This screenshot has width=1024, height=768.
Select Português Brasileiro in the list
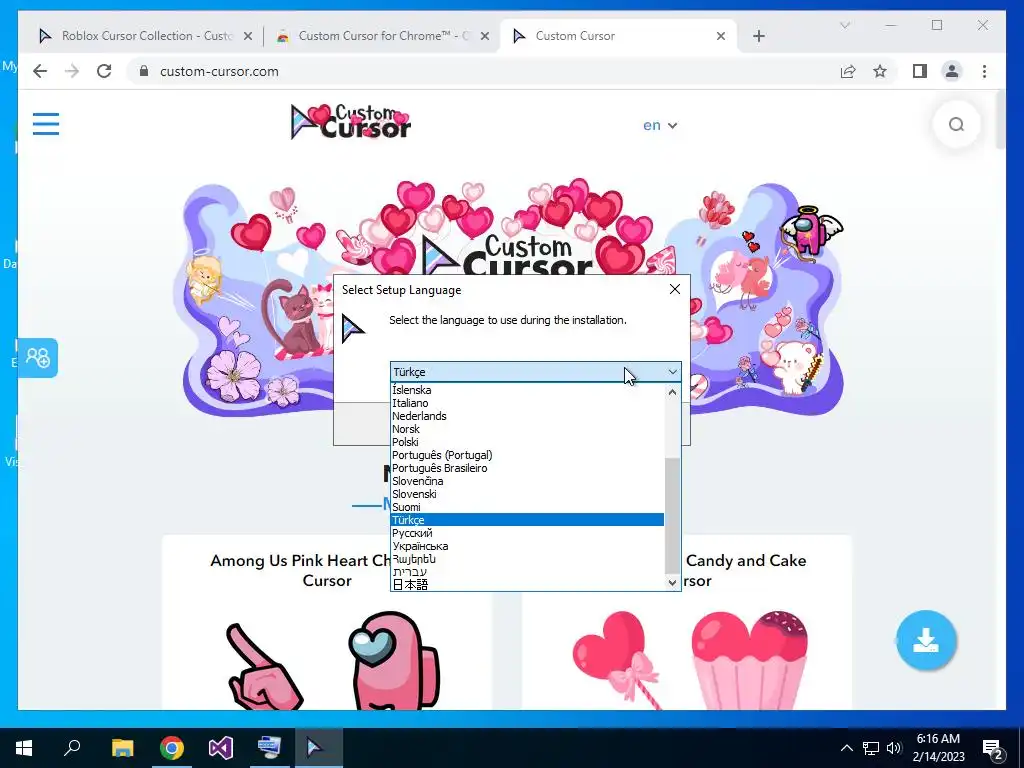point(527,468)
